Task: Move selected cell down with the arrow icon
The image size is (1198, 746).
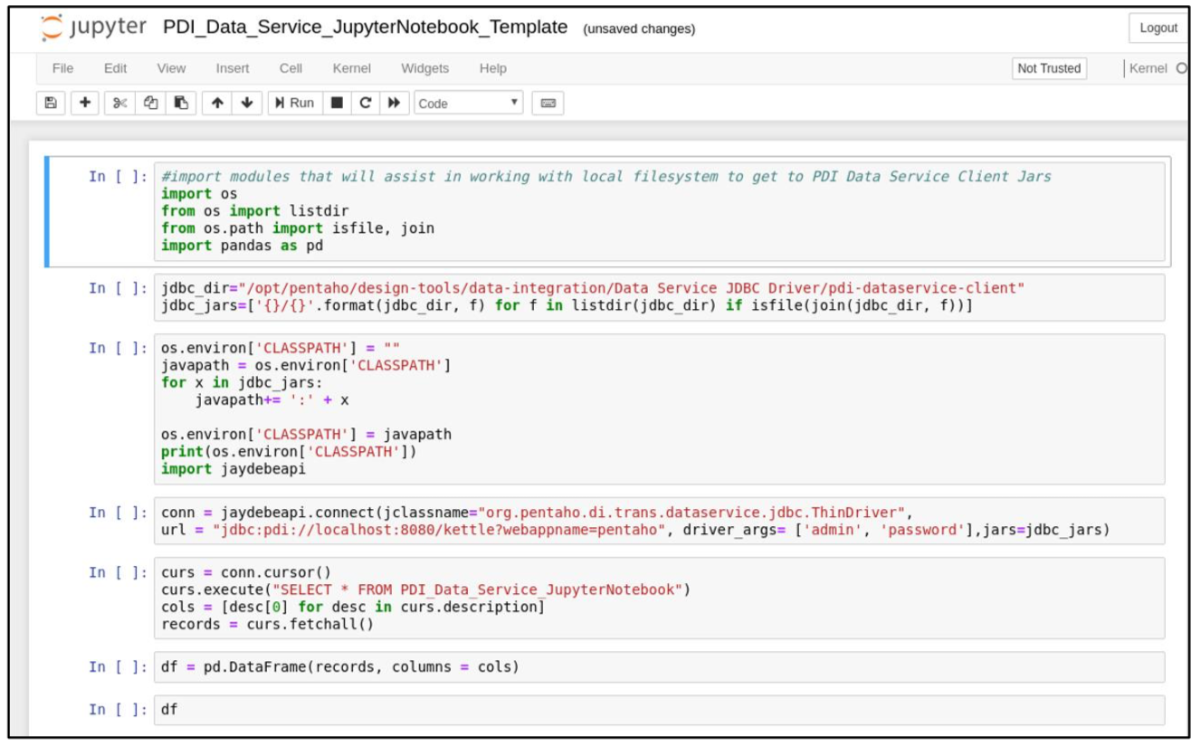Action: [x=247, y=103]
